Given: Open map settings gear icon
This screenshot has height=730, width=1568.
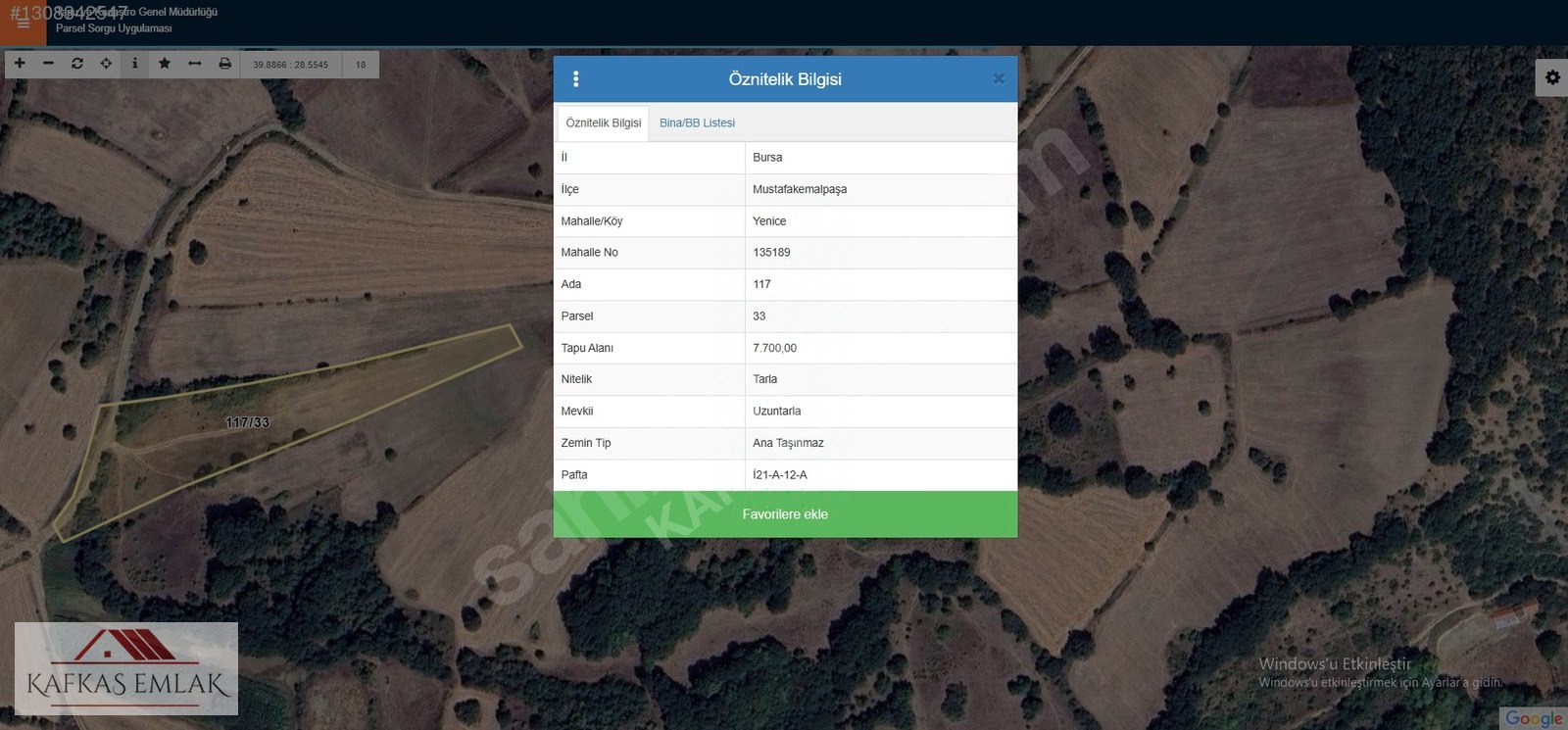Looking at the screenshot, I should coord(1552,77).
